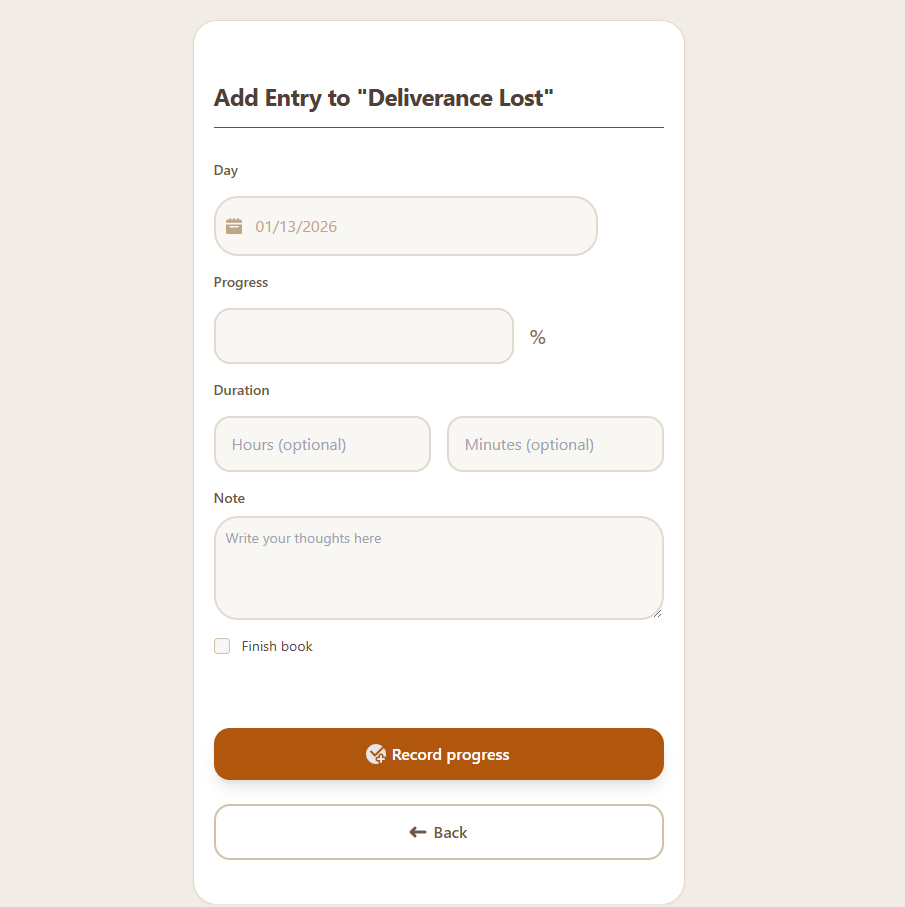Tick the Finish book checkbox
The height and width of the screenshot is (907, 905).
(x=222, y=646)
